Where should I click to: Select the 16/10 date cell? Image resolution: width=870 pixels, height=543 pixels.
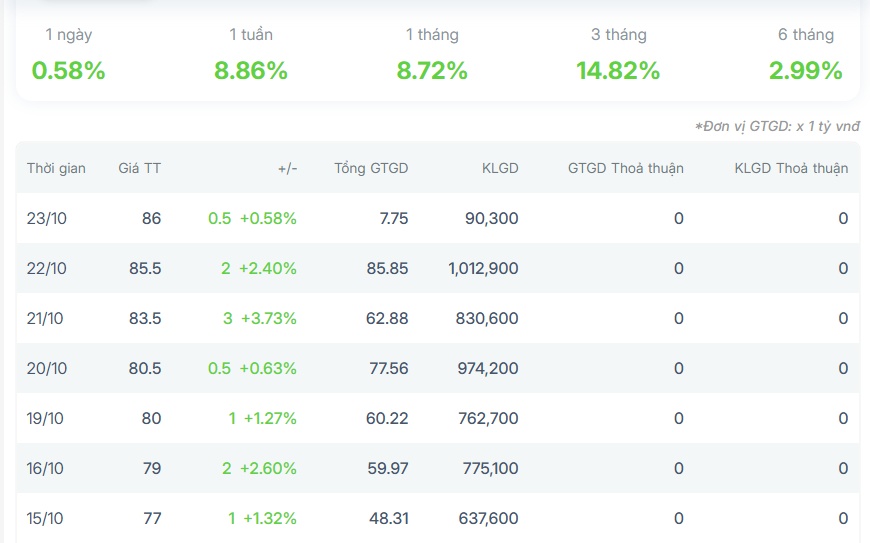tap(45, 468)
